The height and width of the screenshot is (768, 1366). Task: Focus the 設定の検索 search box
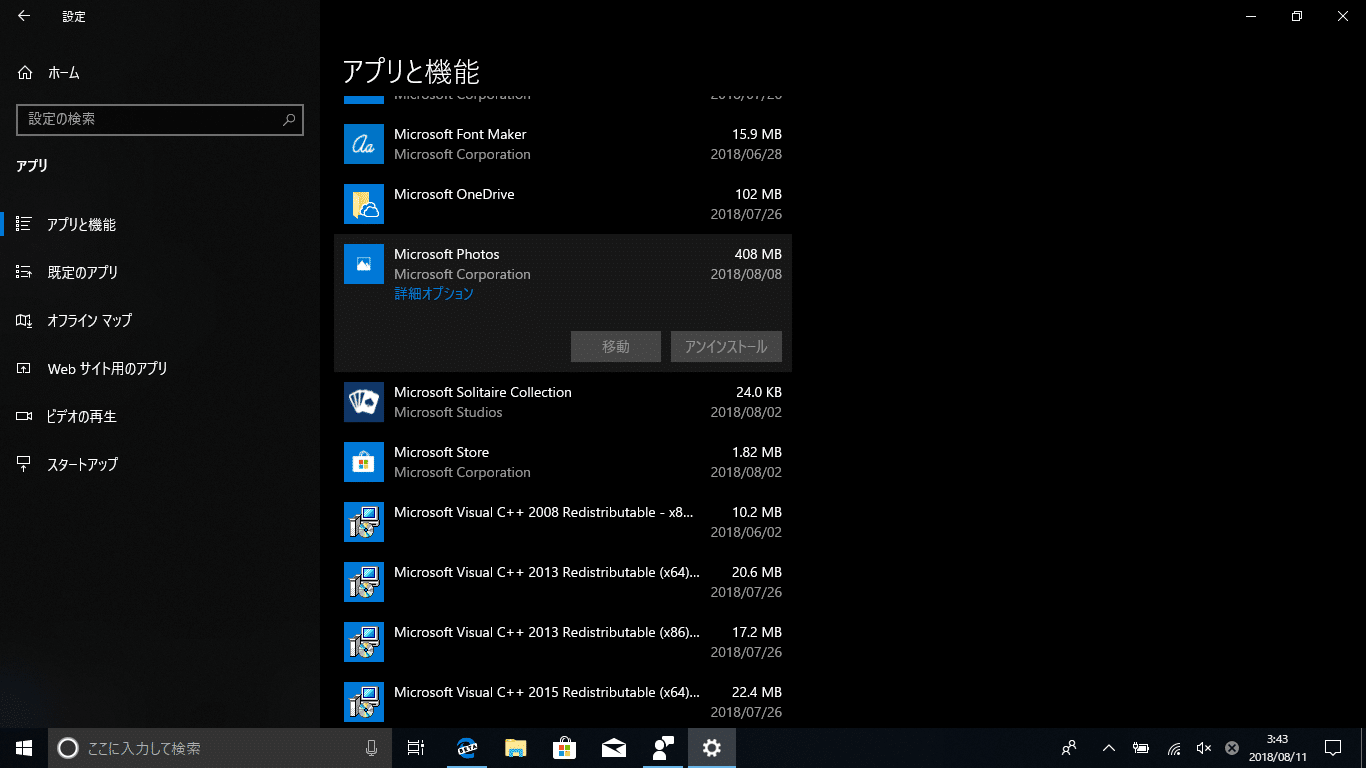point(160,119)
